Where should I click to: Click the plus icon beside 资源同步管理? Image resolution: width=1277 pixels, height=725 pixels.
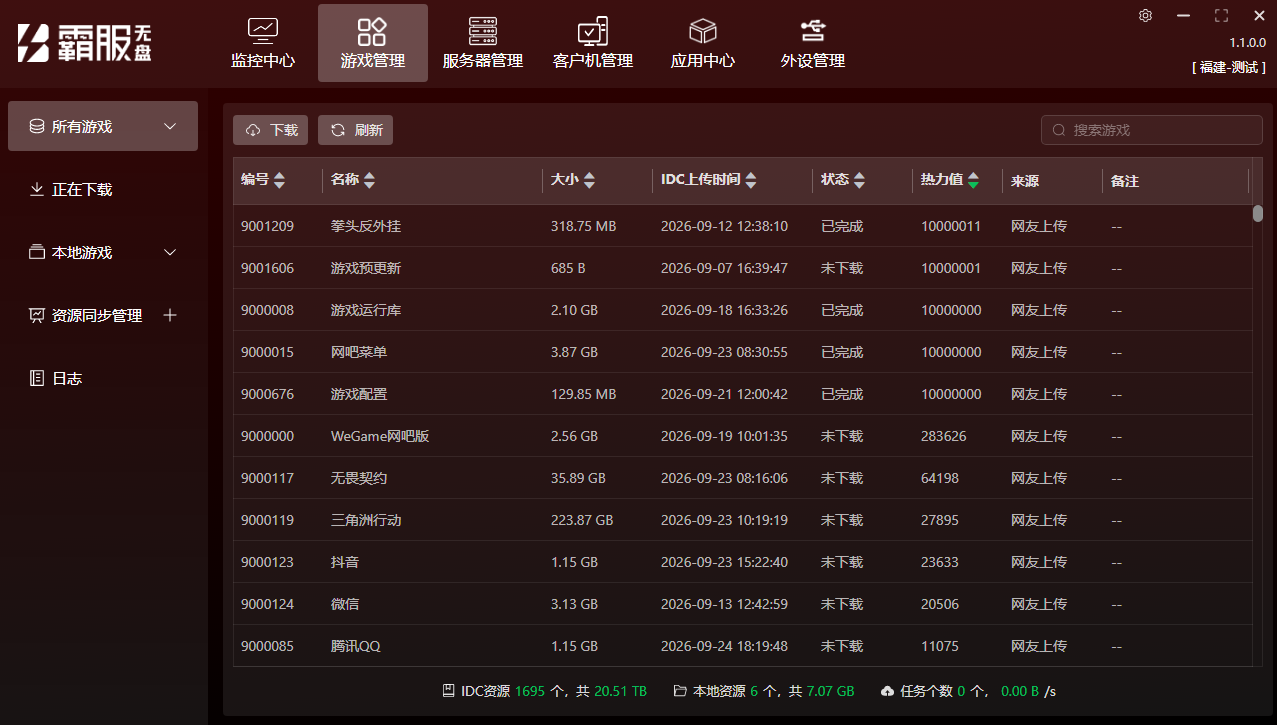[x=170, y=315]
